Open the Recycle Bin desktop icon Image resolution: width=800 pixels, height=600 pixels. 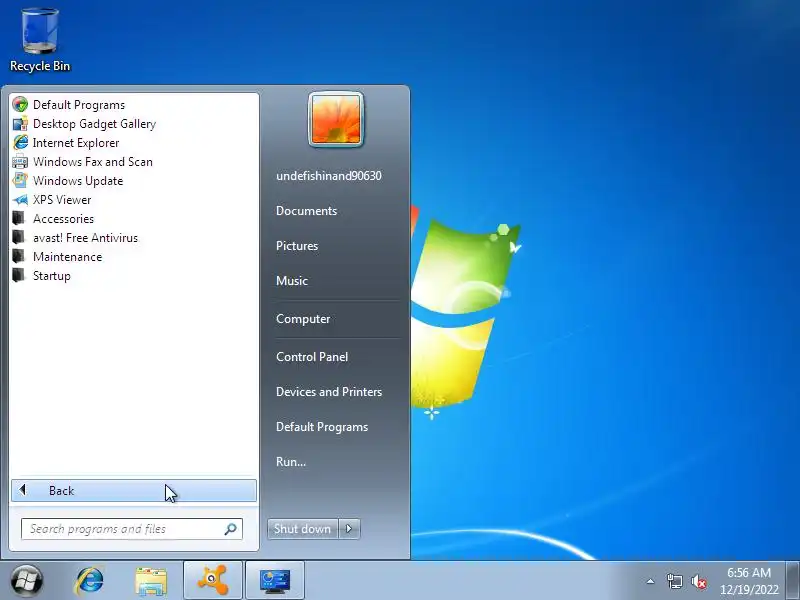39,40
